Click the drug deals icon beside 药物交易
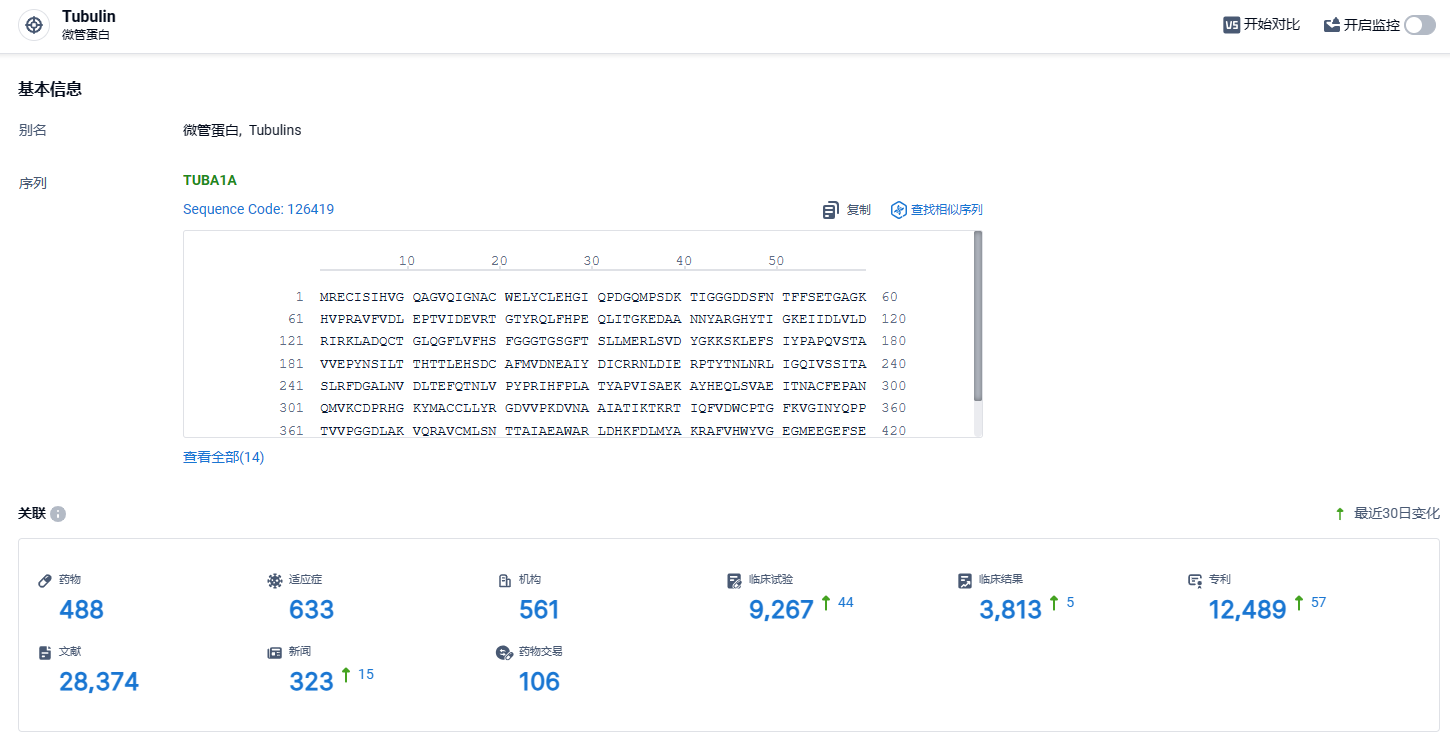The image size is (1450, 741). pos(505,652)
